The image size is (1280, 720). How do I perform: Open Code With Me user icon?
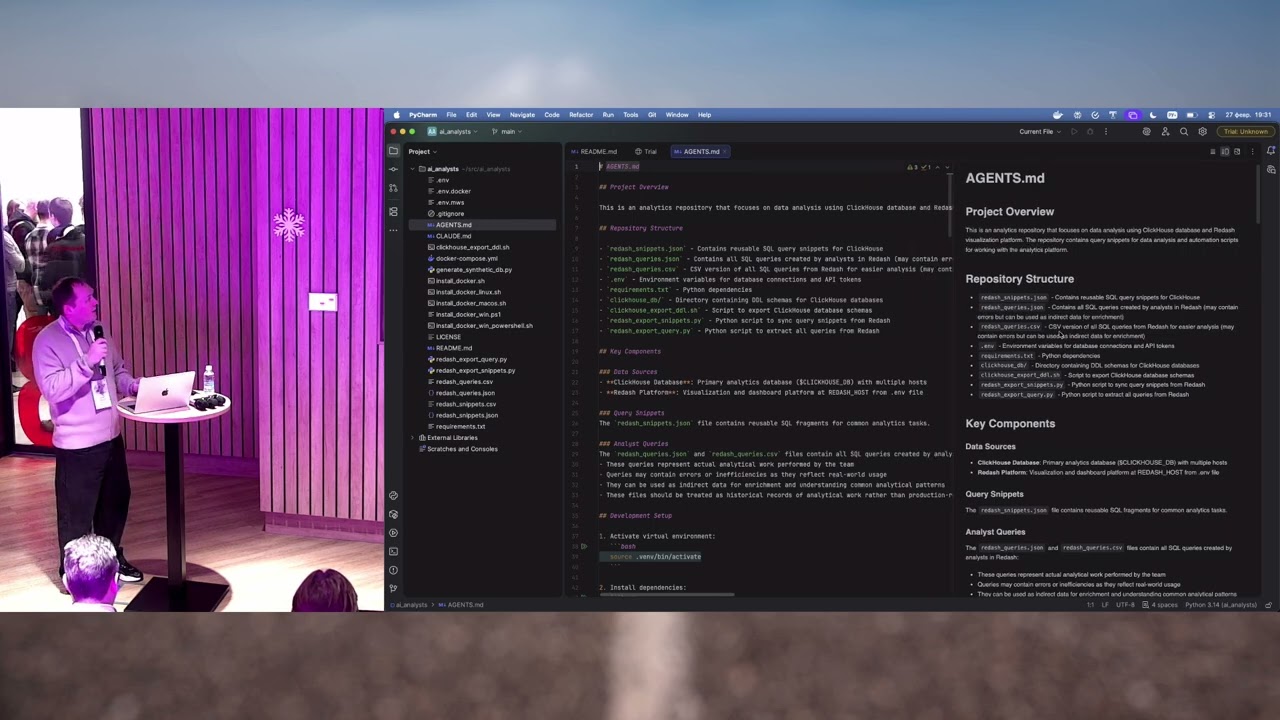pyautogui.click(x=1165, y=131)
